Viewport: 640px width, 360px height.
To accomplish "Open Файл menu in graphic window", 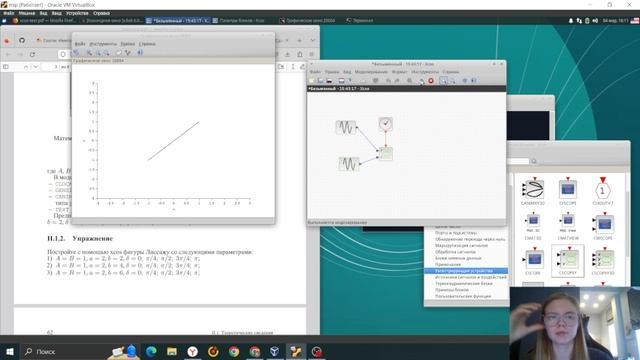I will click(x=80, y=44).
